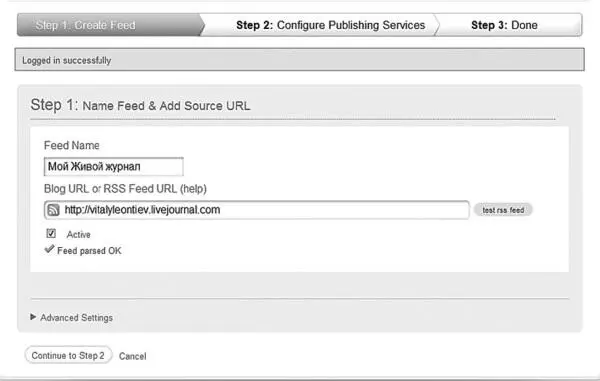
Task: Click the Logged in successfully notification bar
Action: pos(300,60)
